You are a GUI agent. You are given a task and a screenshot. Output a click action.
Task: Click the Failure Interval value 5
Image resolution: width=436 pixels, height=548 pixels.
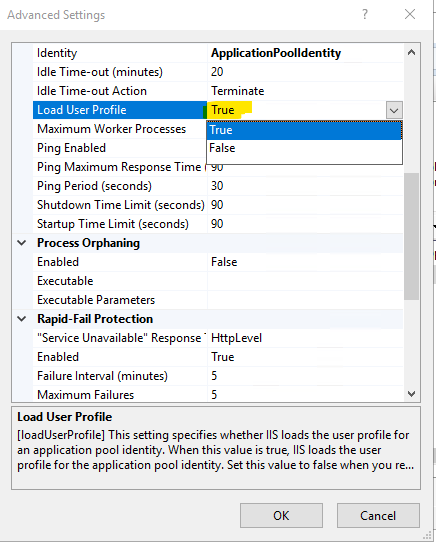[214, 376]
